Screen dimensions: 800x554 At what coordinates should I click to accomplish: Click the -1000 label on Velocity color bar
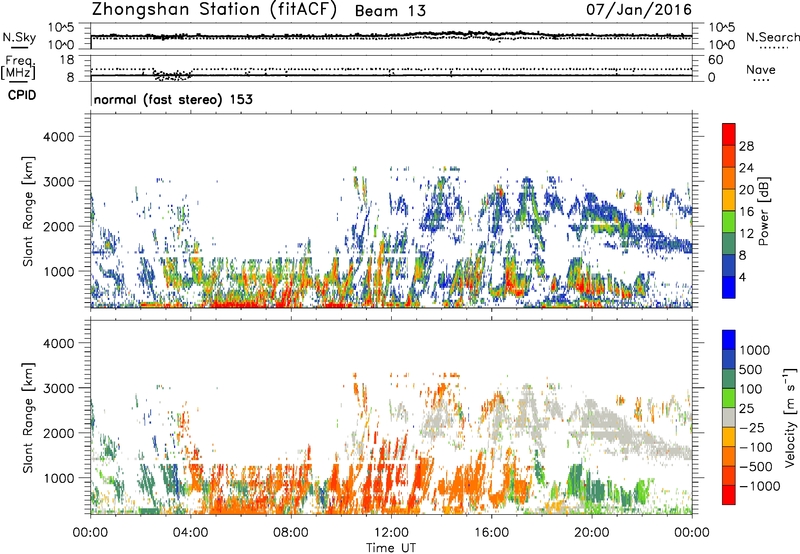759,486
